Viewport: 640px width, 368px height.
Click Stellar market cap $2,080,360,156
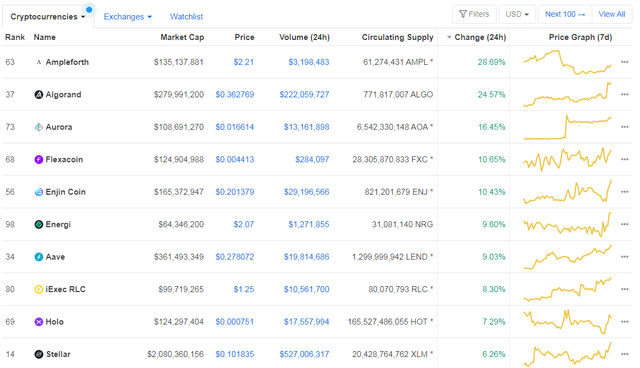coord(176,354)
